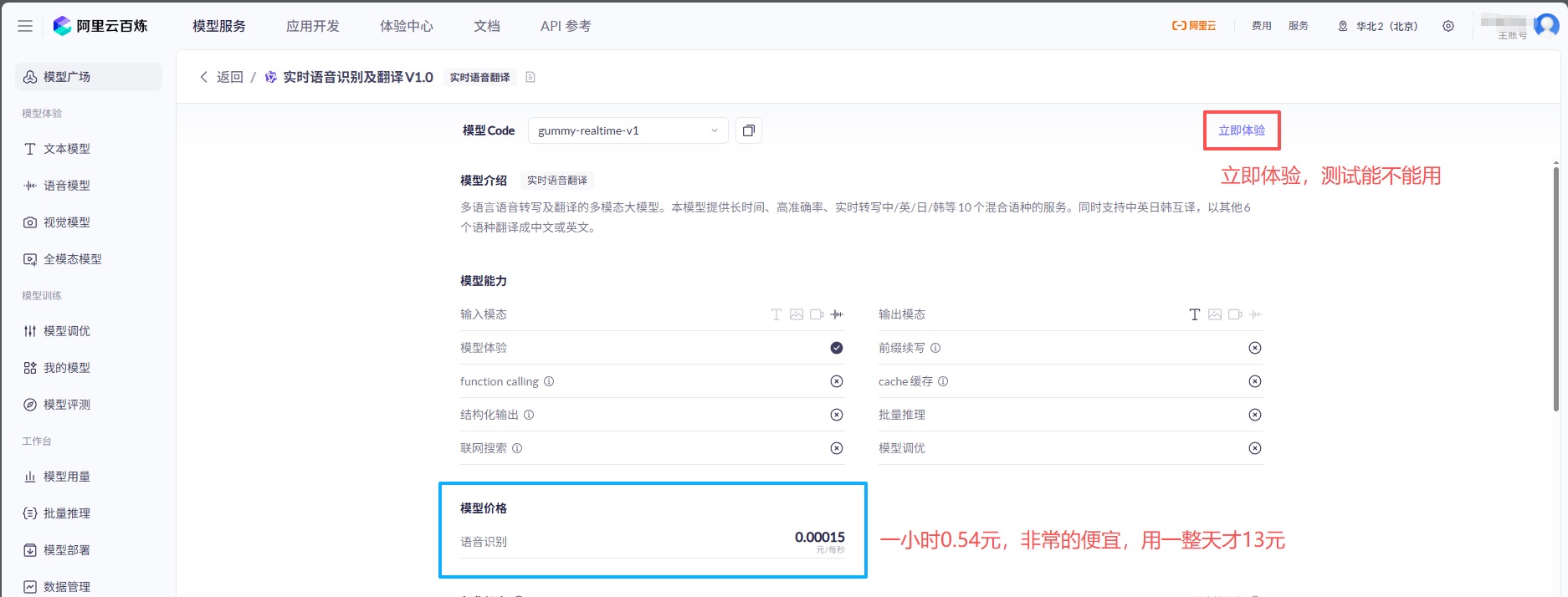Click the 语音模型 waveform icon
This screenshot has height=597, width=1568.
point(30,186)
